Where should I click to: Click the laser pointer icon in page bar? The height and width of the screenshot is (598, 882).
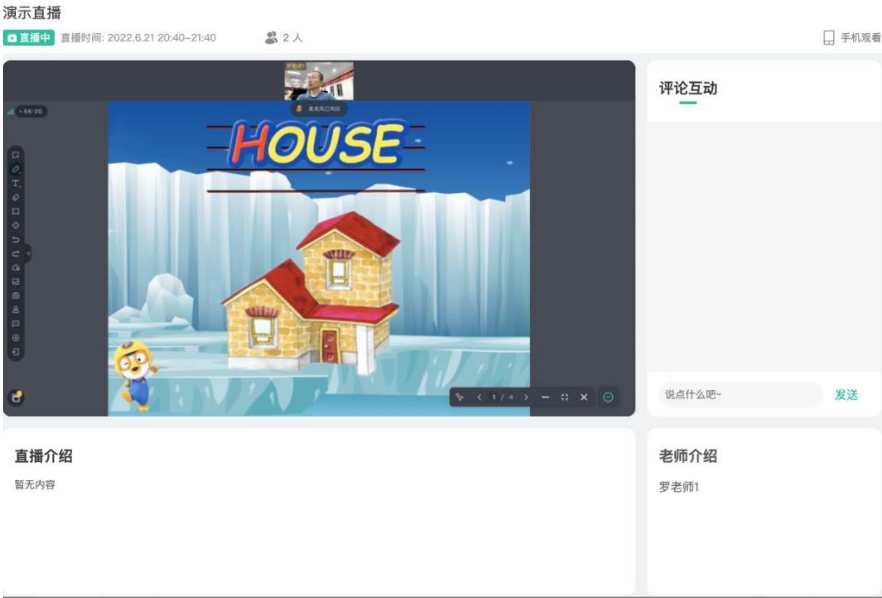pyautogui.click(x=460, y=397)
